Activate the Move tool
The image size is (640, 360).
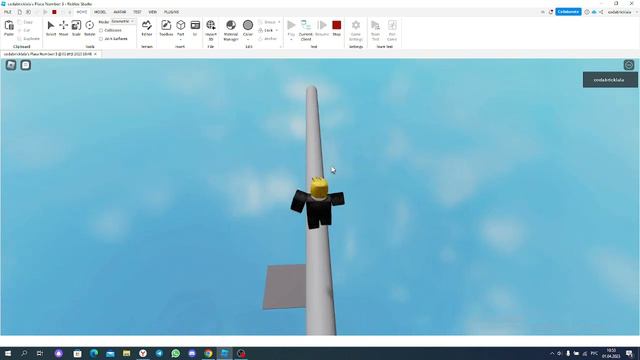tap(63, 28)
